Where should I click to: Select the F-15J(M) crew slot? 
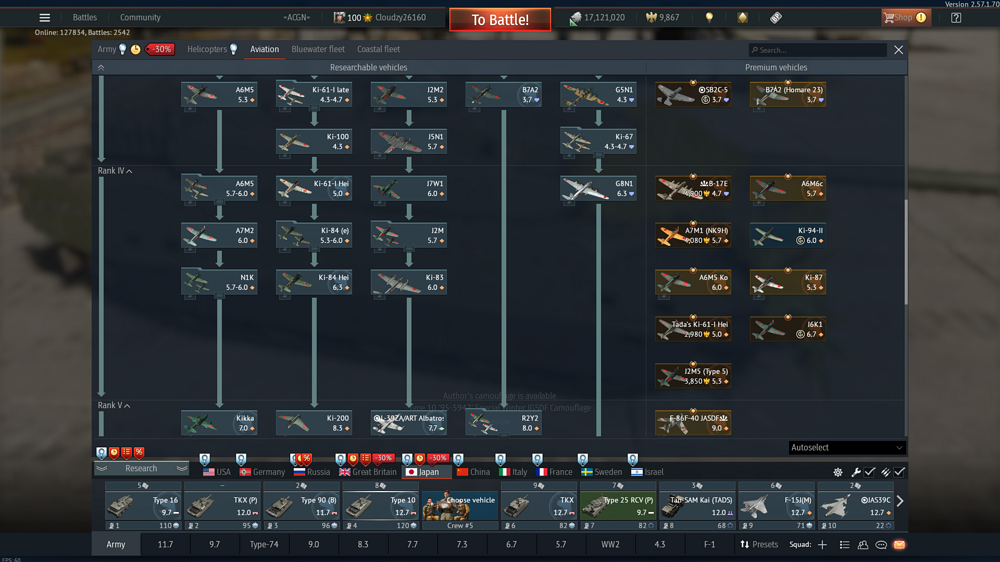click(x=776, y=506)
